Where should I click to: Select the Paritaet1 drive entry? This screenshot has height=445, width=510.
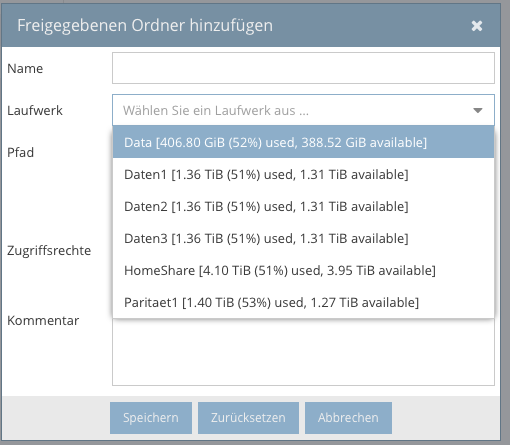tap(303, 302)
